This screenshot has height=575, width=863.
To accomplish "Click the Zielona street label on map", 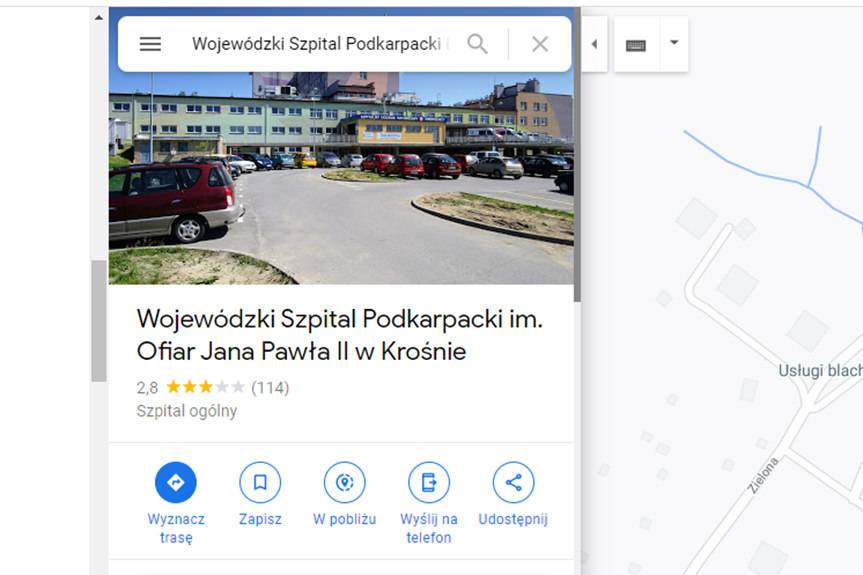I will [763, 475].
